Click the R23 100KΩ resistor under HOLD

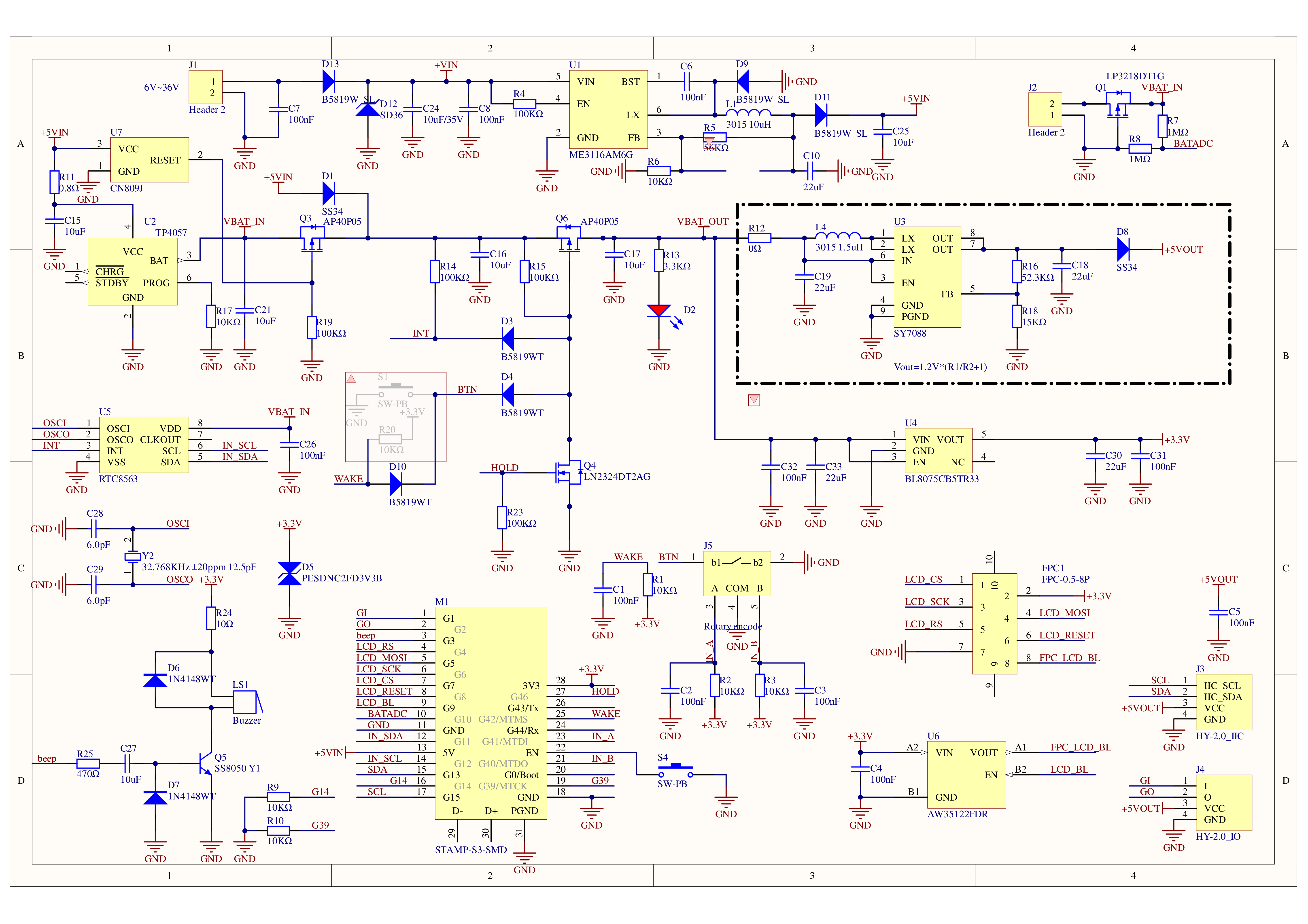[x=502, y=518]
